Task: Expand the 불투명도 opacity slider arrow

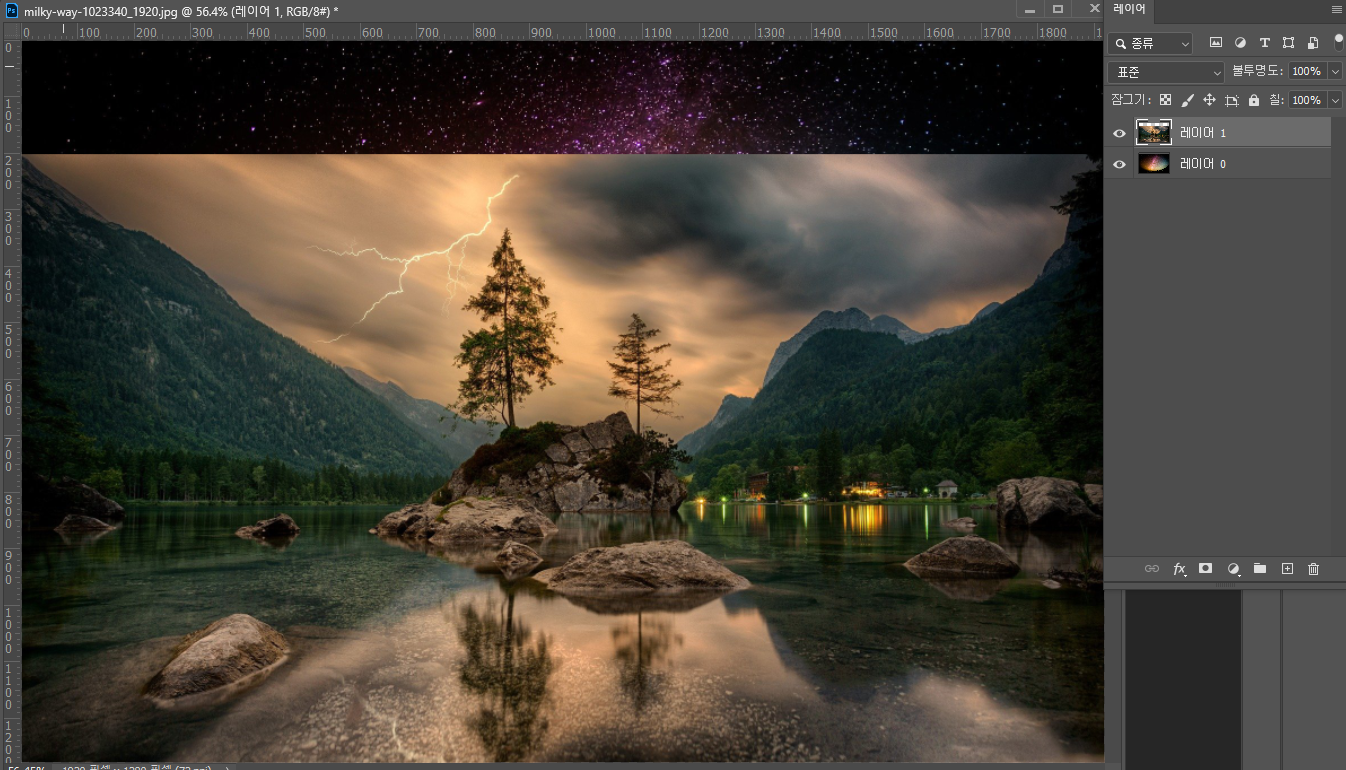Action: 1335,72
